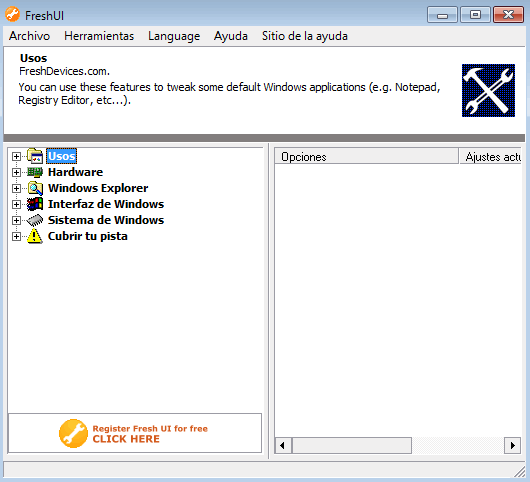This screenshot has width=530, height=482.
Task: Click the Sistema de Windows chip icon
Action: 35,220
